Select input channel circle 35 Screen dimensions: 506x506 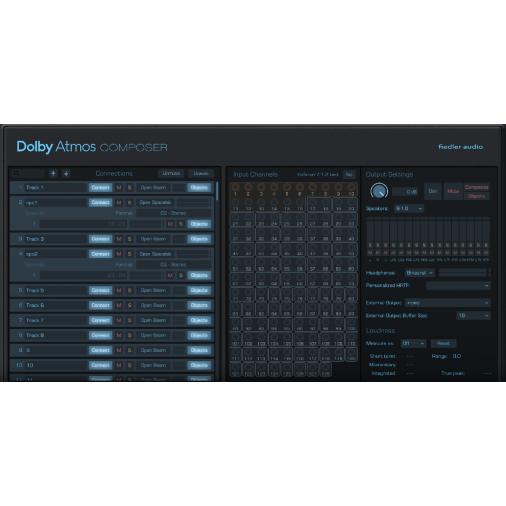pos(287,232)
